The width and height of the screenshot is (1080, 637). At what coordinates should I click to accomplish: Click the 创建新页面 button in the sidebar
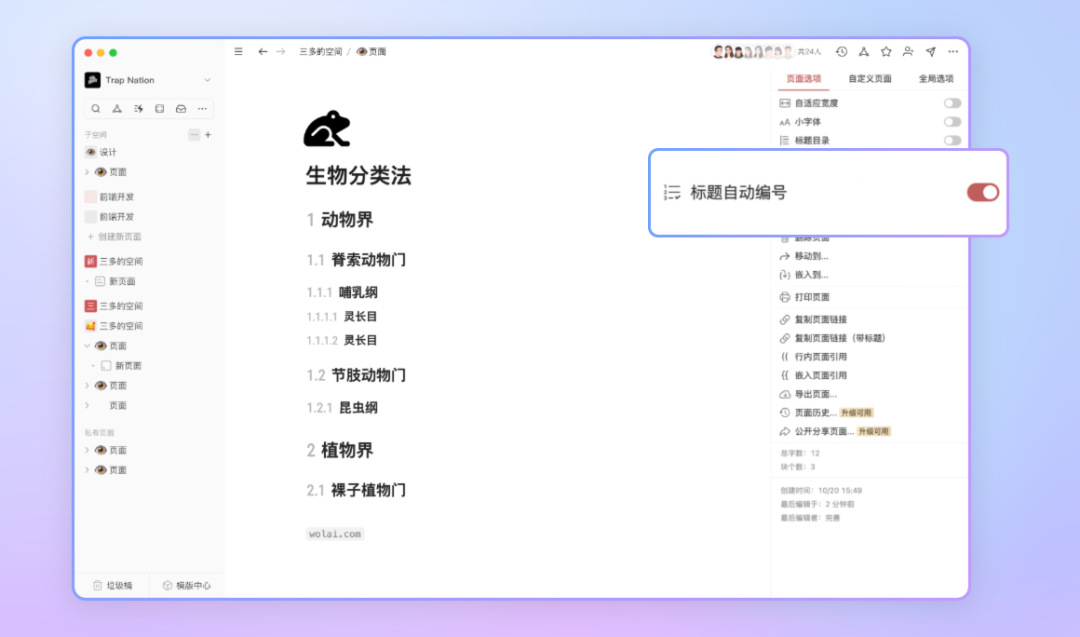[x=114, y=237]
